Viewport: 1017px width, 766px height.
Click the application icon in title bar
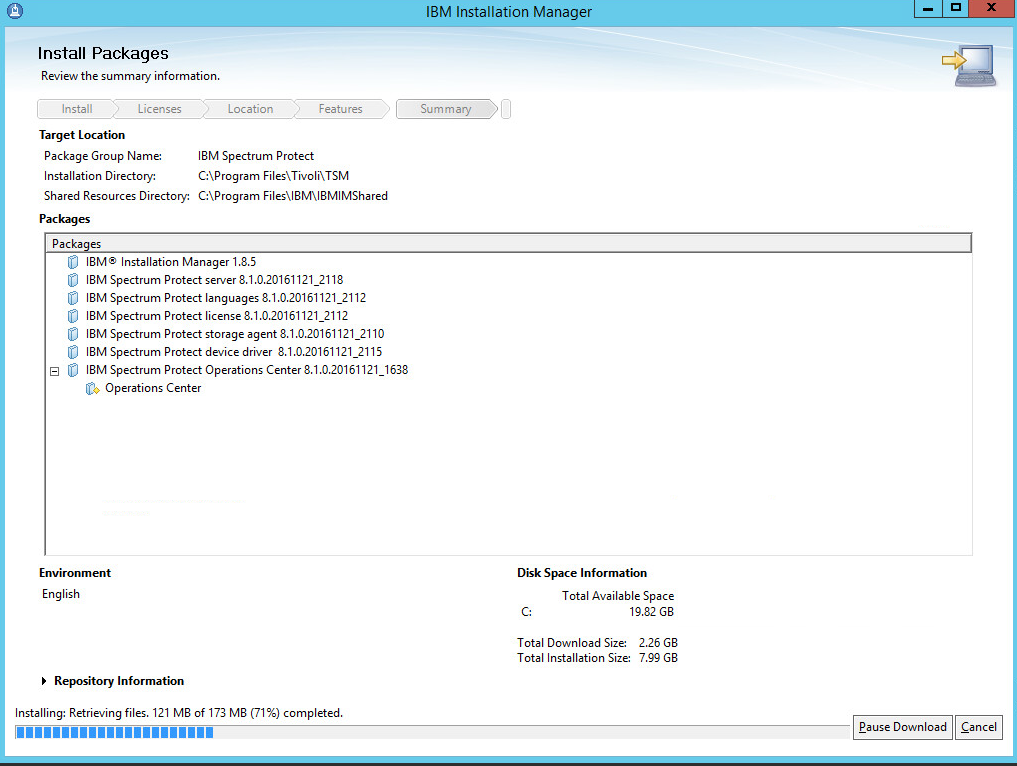14,11
